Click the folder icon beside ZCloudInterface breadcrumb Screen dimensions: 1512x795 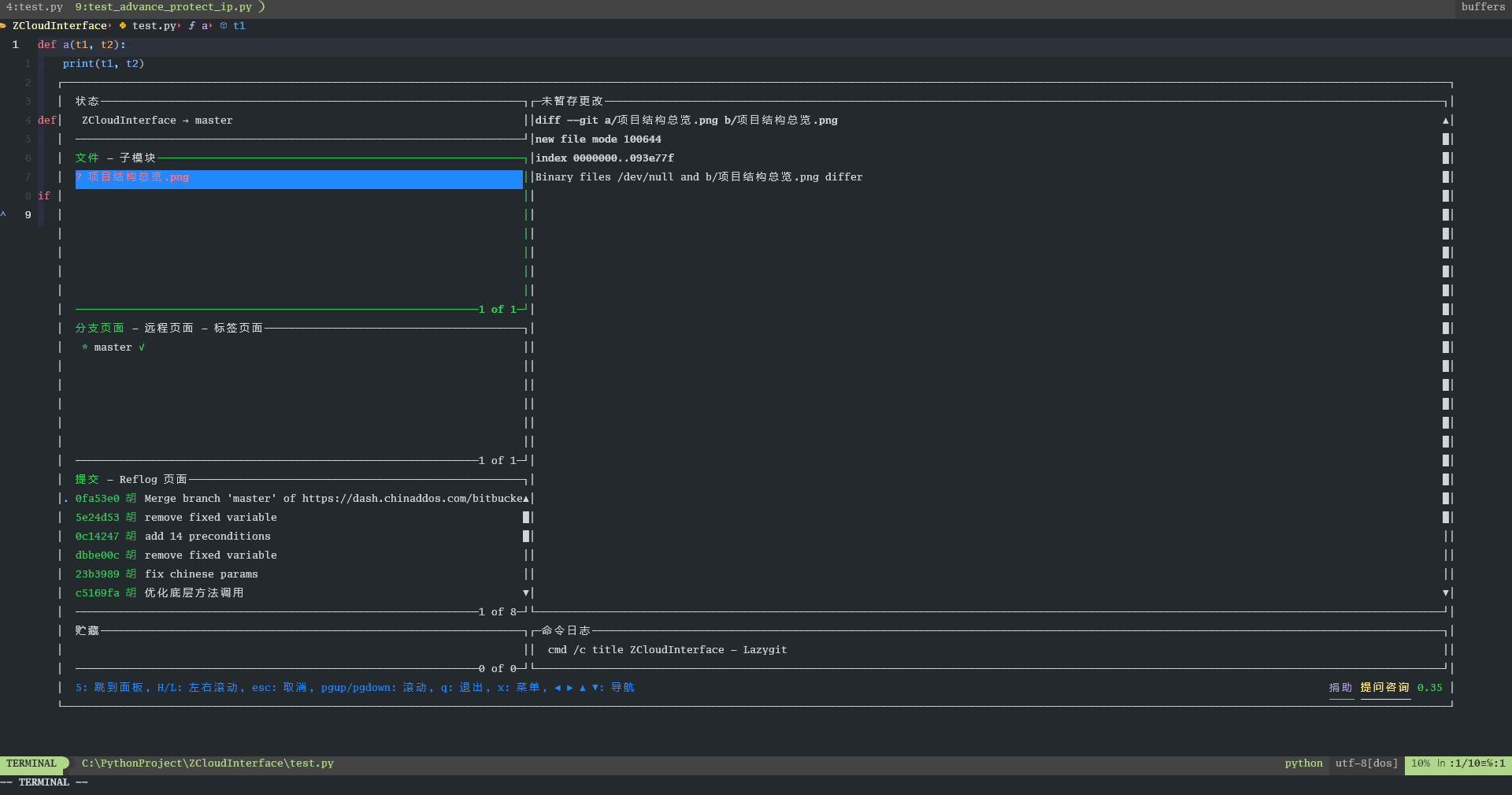click(x=3, y=26)
